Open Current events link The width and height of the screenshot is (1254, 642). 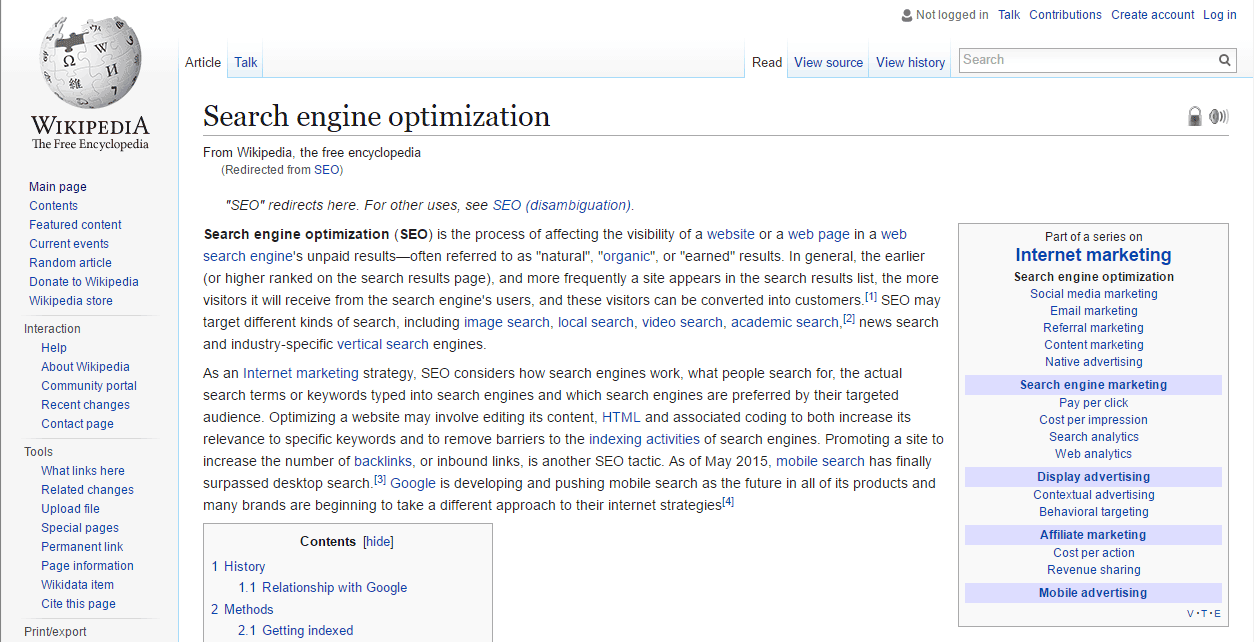(69, 244)
